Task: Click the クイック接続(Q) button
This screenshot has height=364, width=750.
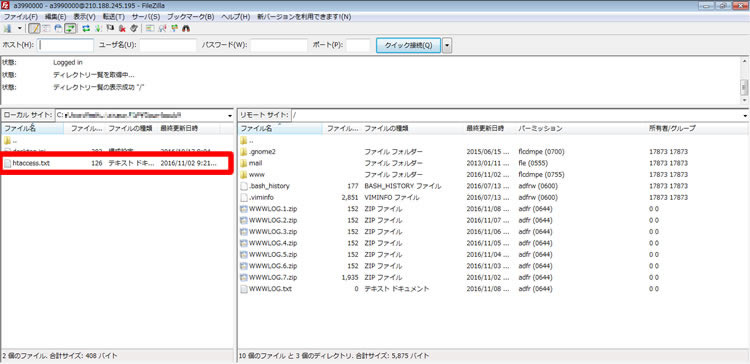Action: 408,45
